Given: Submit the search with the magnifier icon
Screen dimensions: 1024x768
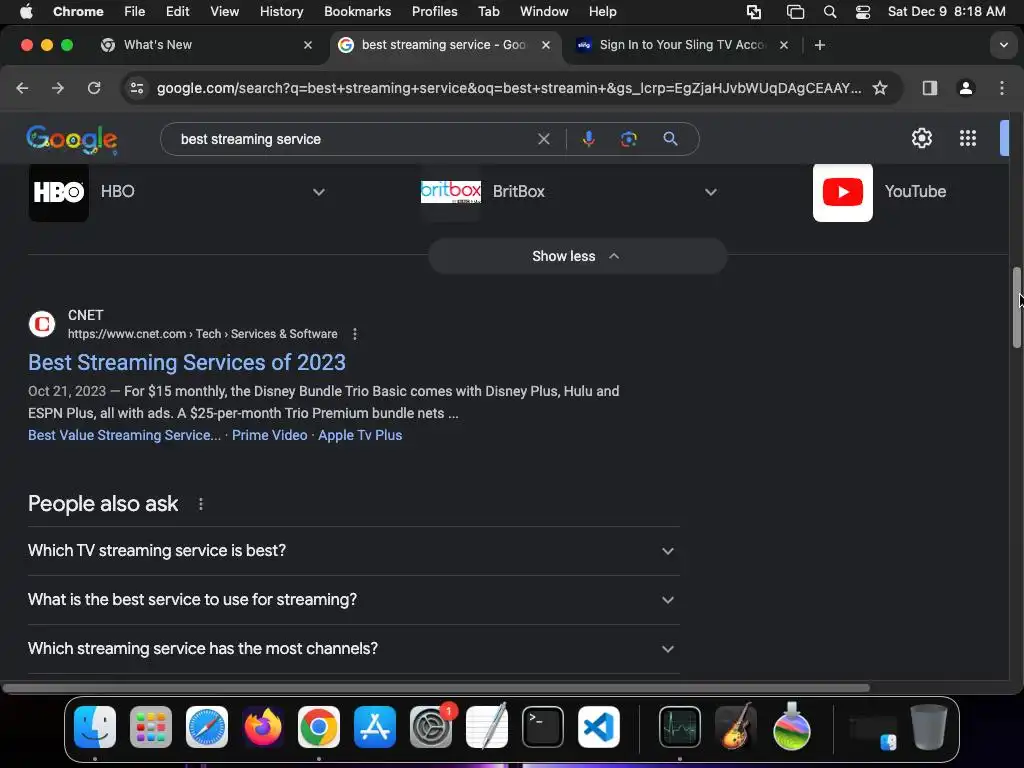Looking at the screenshot, I should [670, 139].
